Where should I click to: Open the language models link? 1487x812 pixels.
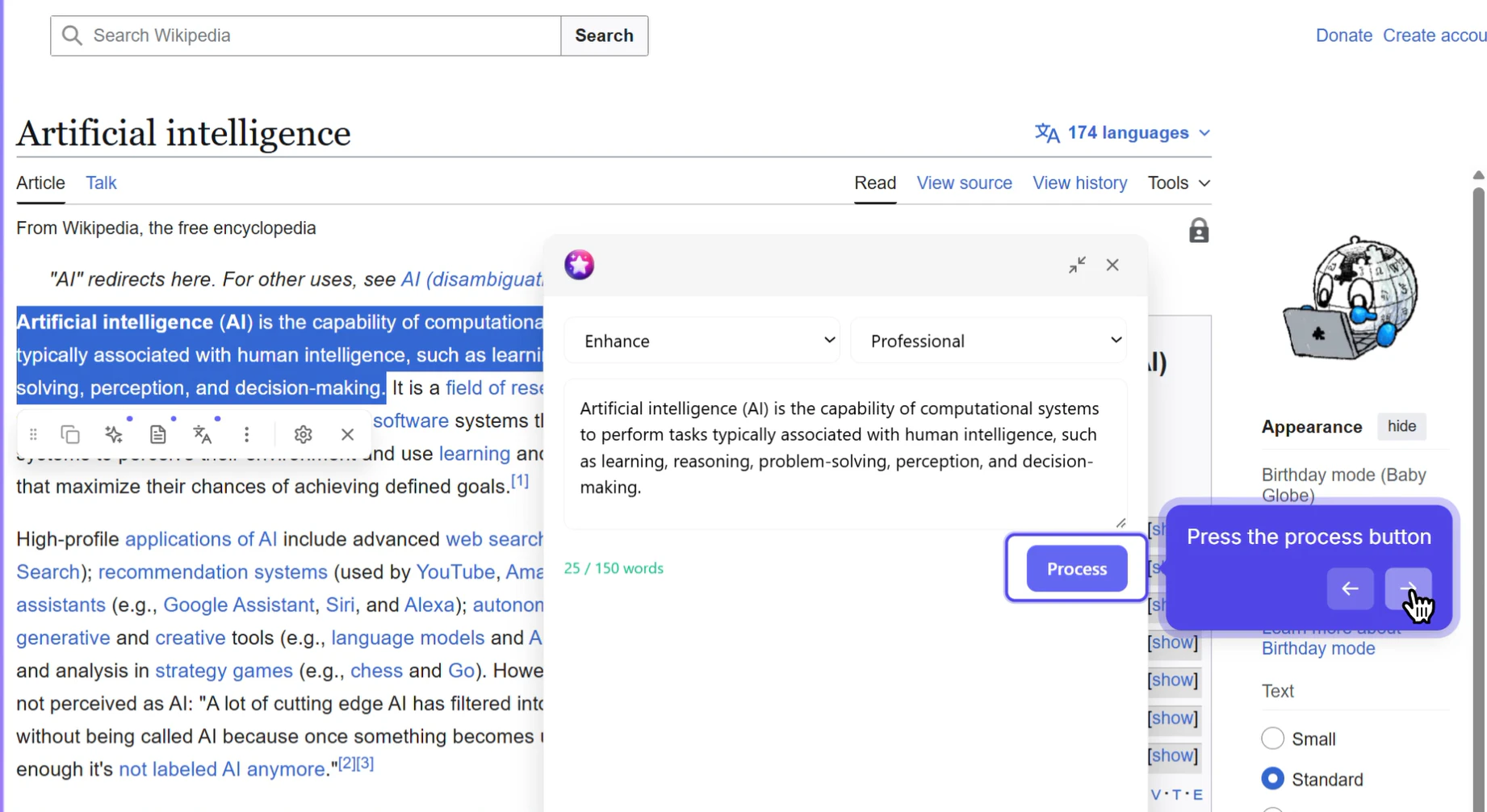click(408, 638)
